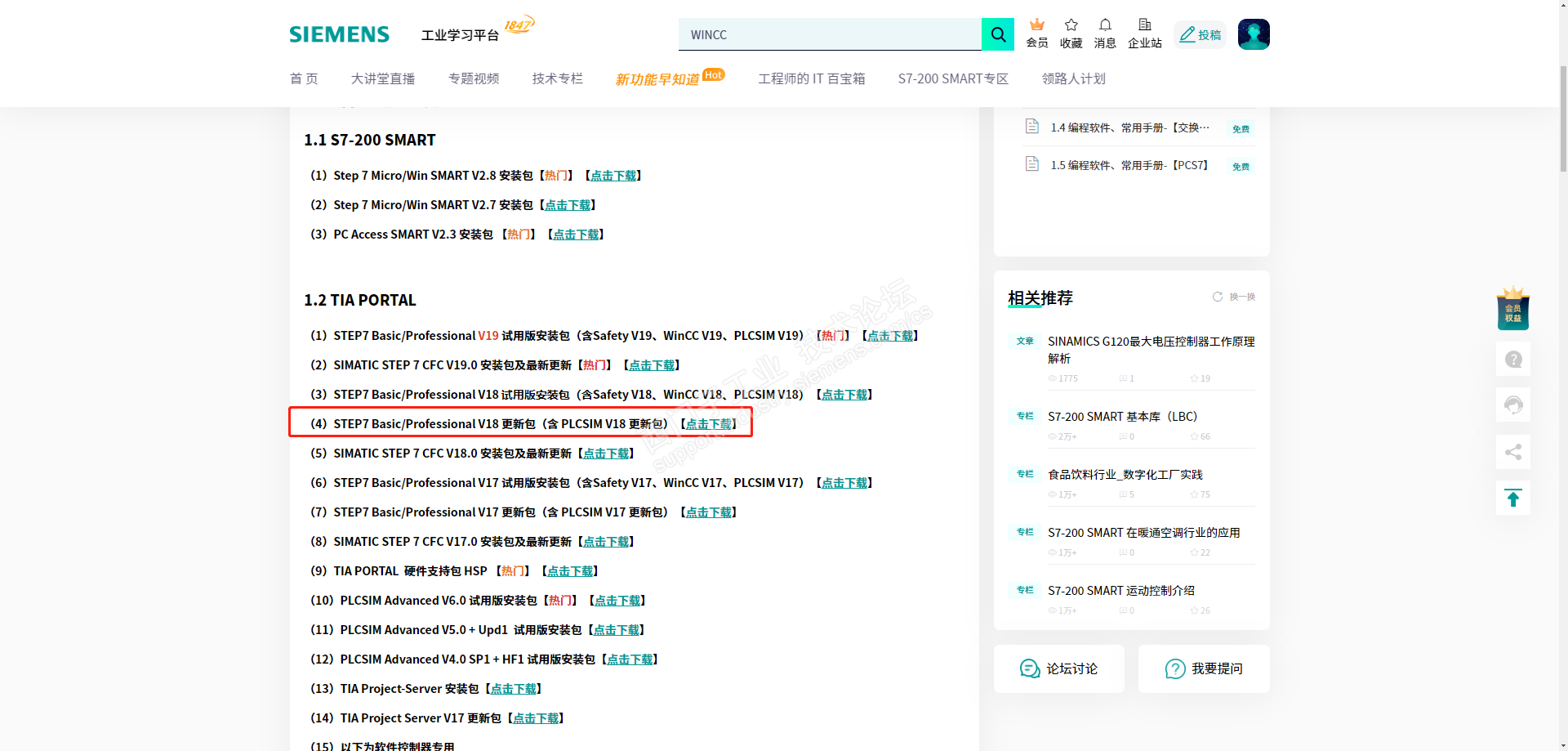Download TIA Project Server V17 更新包
Image resolution: width=1568 pixels, height=751 pixels.
point(536,718)
